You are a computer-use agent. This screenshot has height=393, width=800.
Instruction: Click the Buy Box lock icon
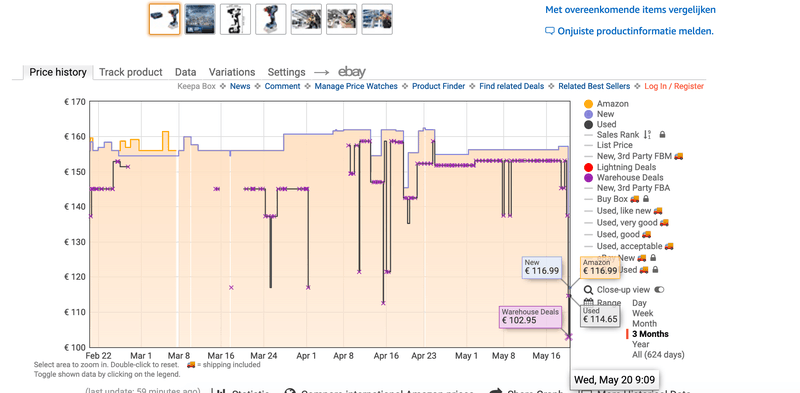click(x=645, y=199)
